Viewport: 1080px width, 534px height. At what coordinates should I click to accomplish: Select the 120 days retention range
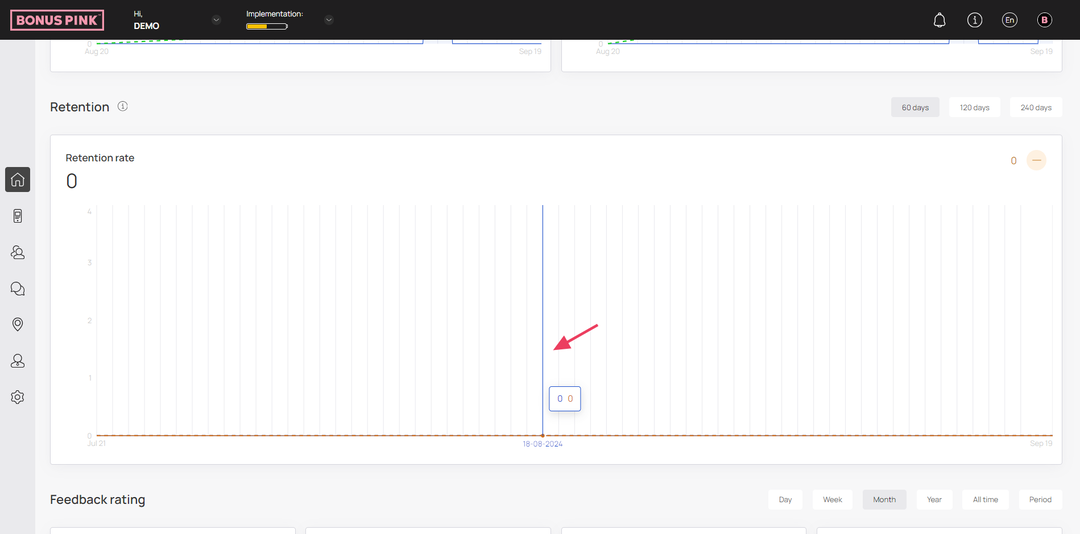pyautogui.click(x=975, y=107)
